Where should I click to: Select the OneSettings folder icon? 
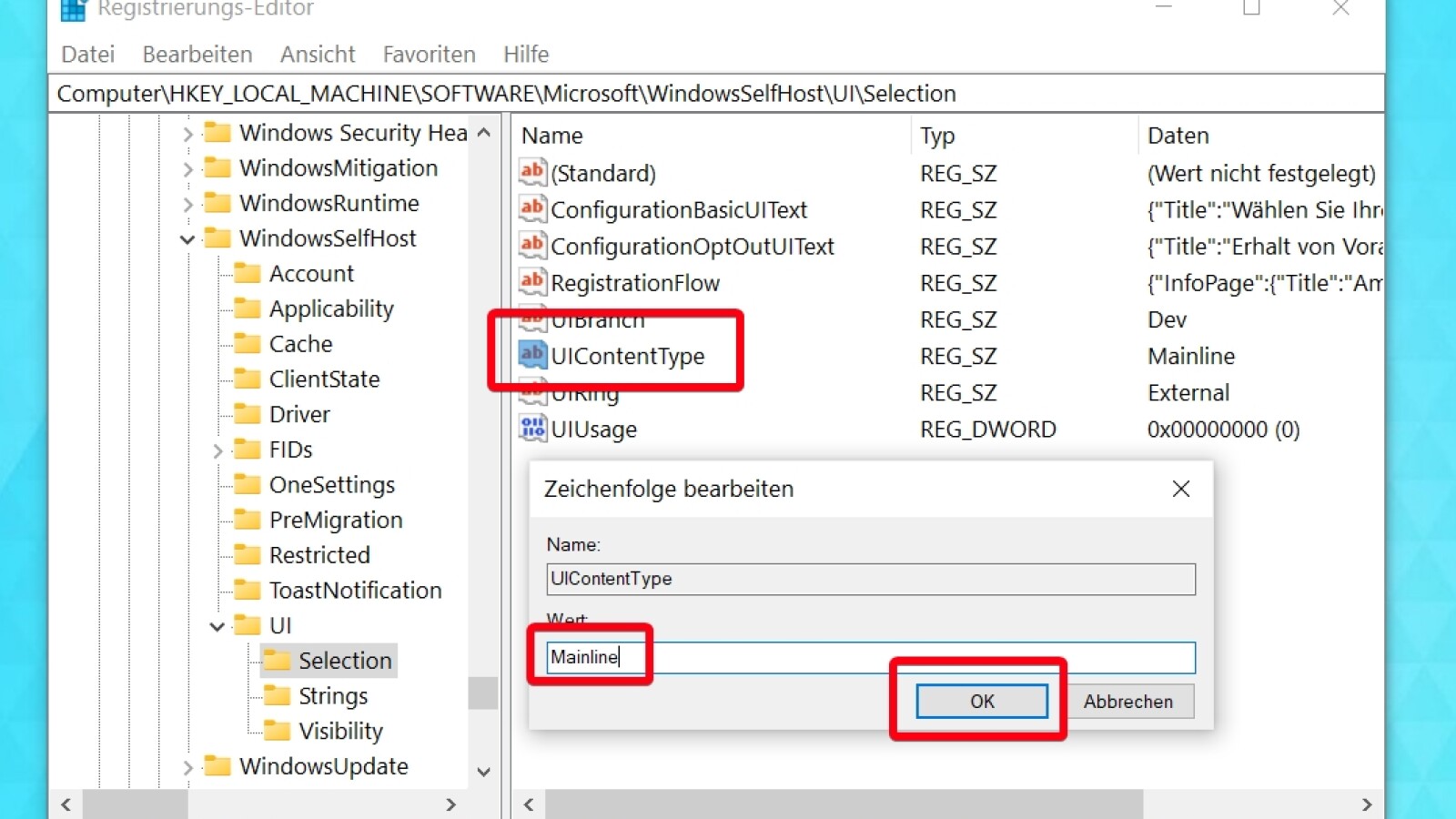[x=248, y=485]
